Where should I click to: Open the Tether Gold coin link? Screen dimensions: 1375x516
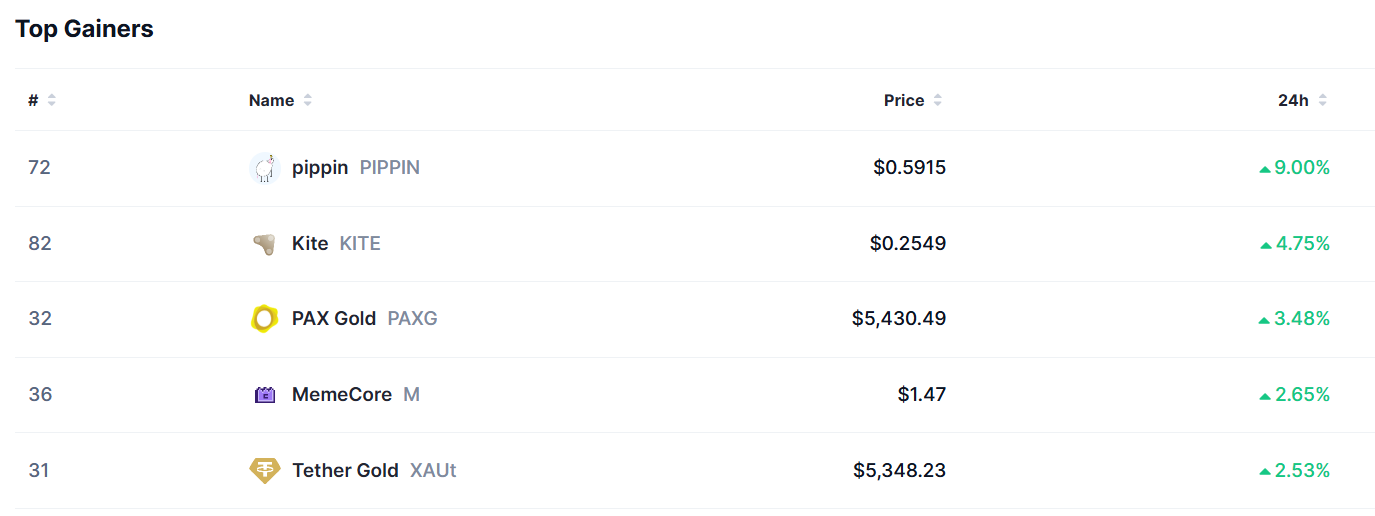345,470
